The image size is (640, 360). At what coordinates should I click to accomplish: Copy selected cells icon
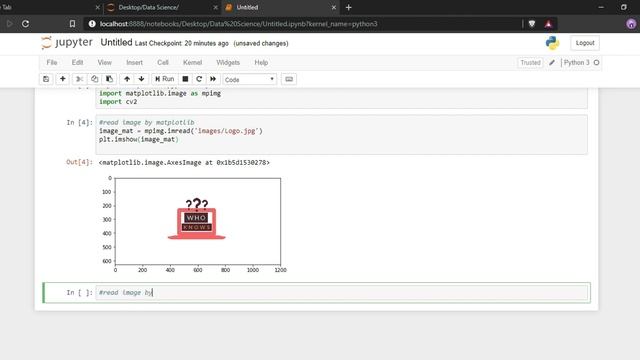tap(94, 79)
